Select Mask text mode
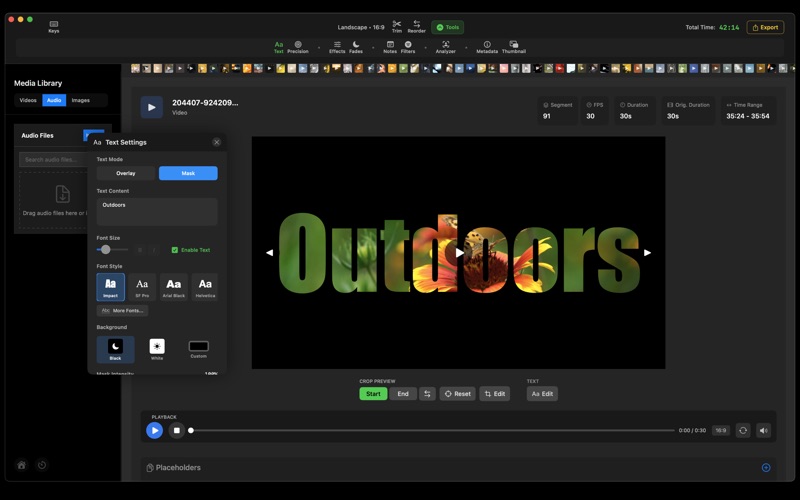Viewport: 800px width, 500px height. (x=188, y=173)
